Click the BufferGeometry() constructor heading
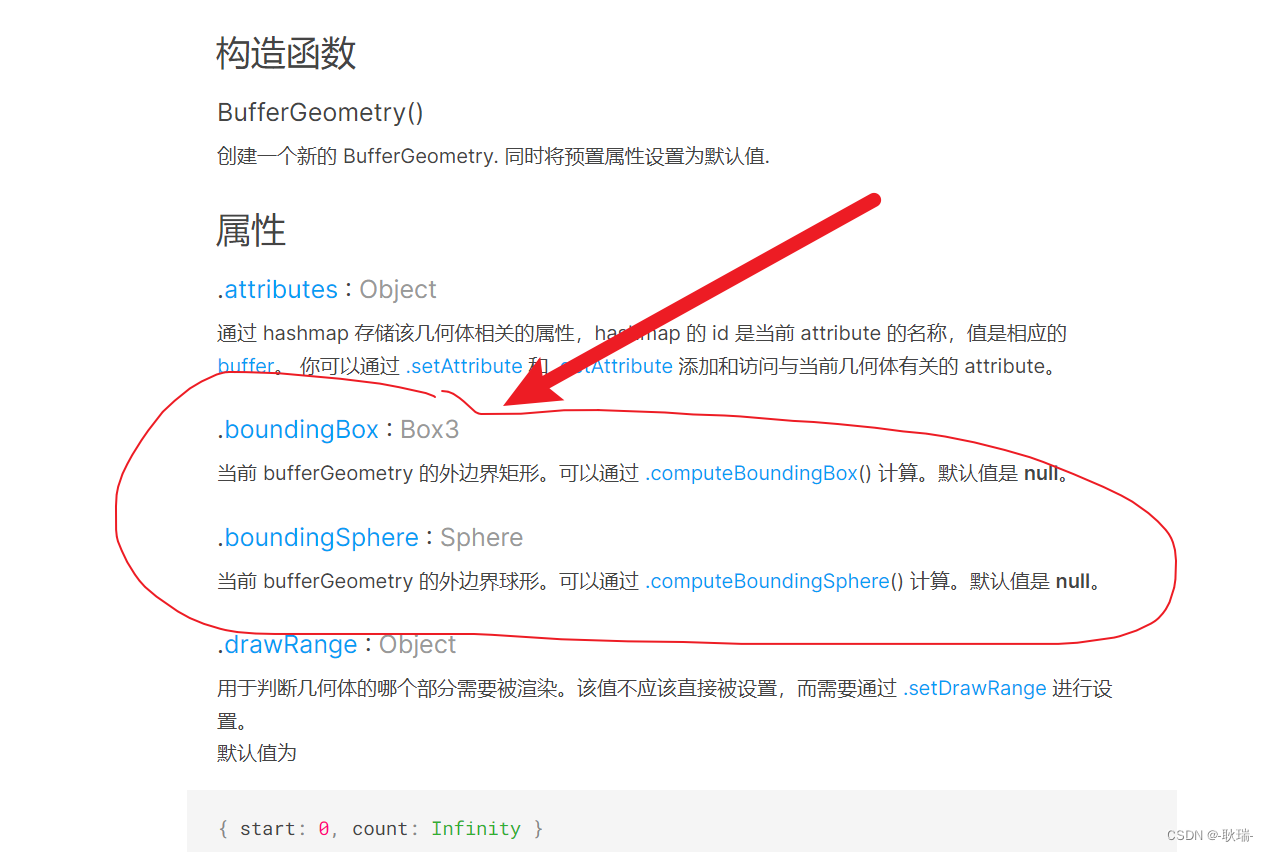 (x=320, y=112)
